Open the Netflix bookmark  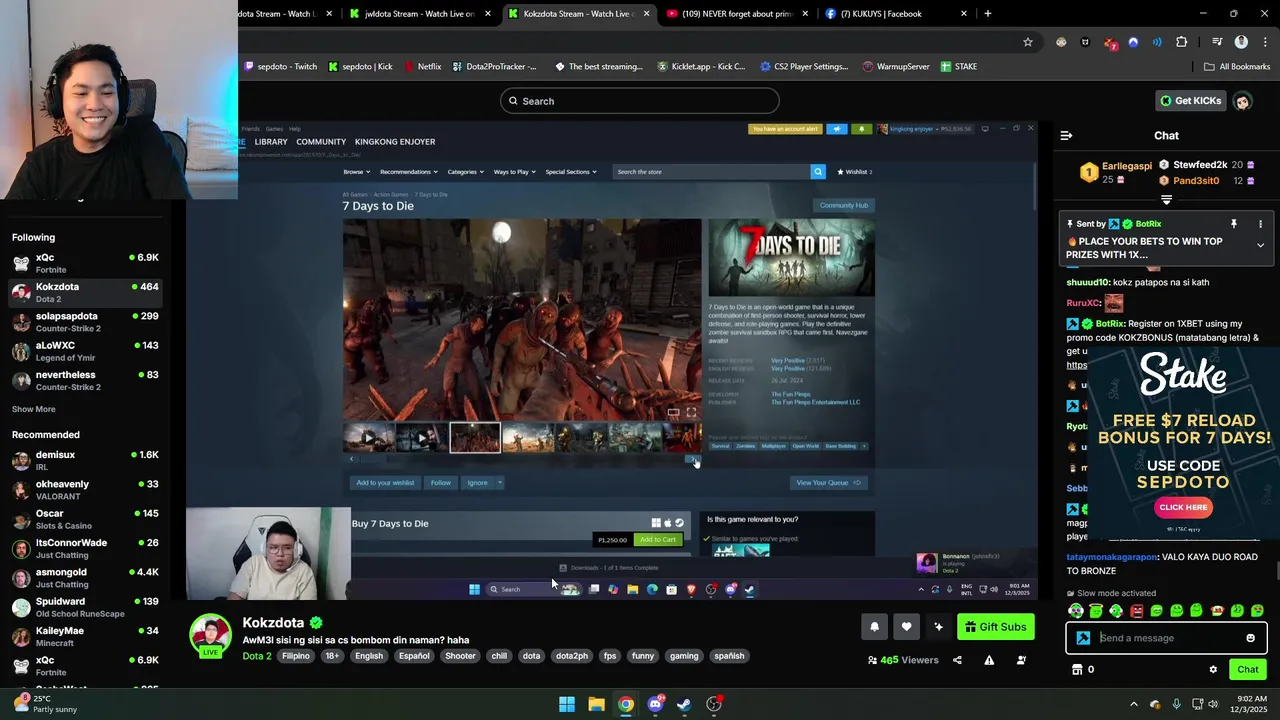pos(422,67)
